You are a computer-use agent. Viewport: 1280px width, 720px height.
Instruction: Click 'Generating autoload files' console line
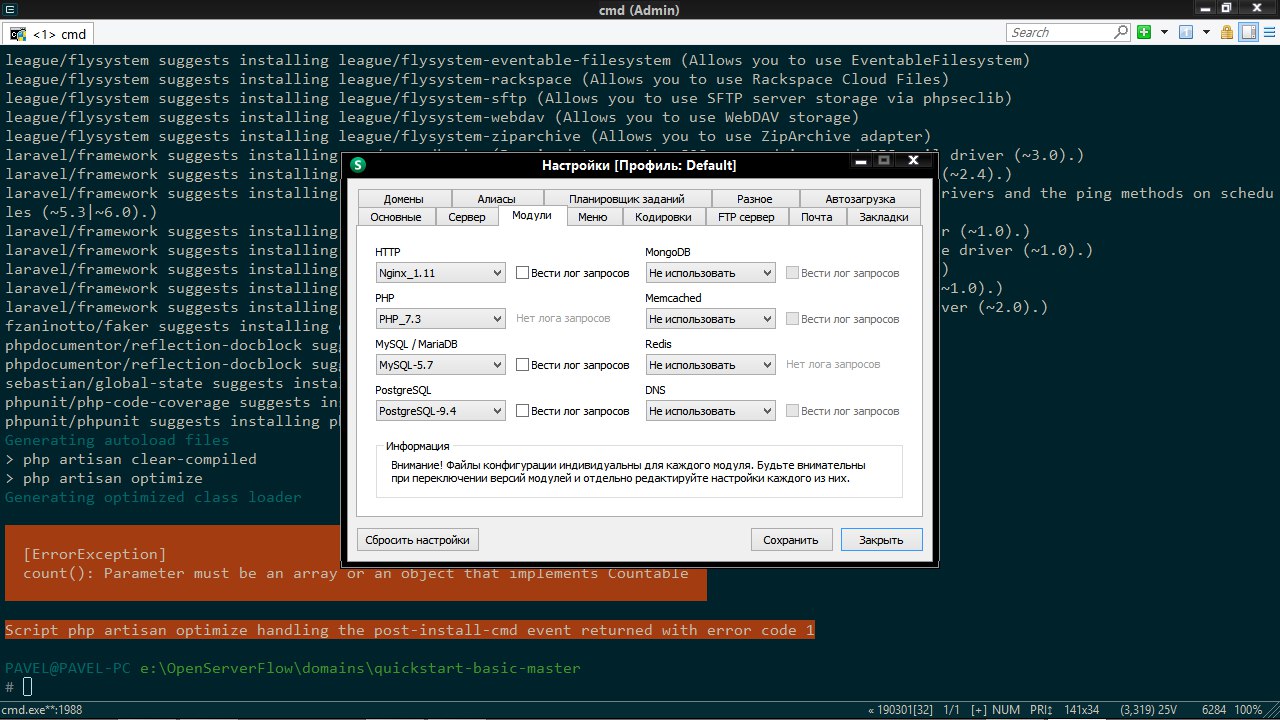[x=117, y=440]
